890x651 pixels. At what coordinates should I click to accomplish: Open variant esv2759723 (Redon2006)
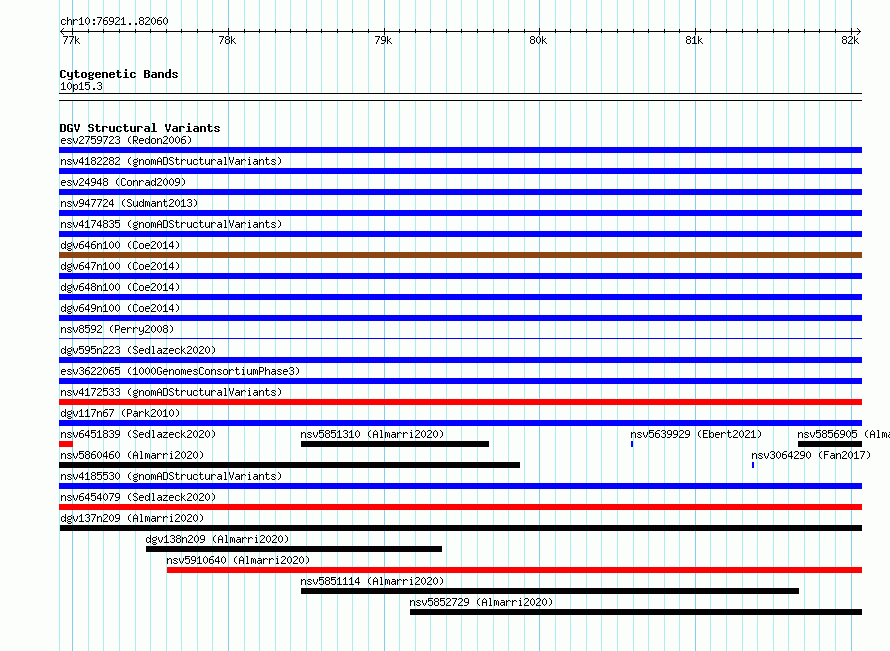tap(126, 140)
